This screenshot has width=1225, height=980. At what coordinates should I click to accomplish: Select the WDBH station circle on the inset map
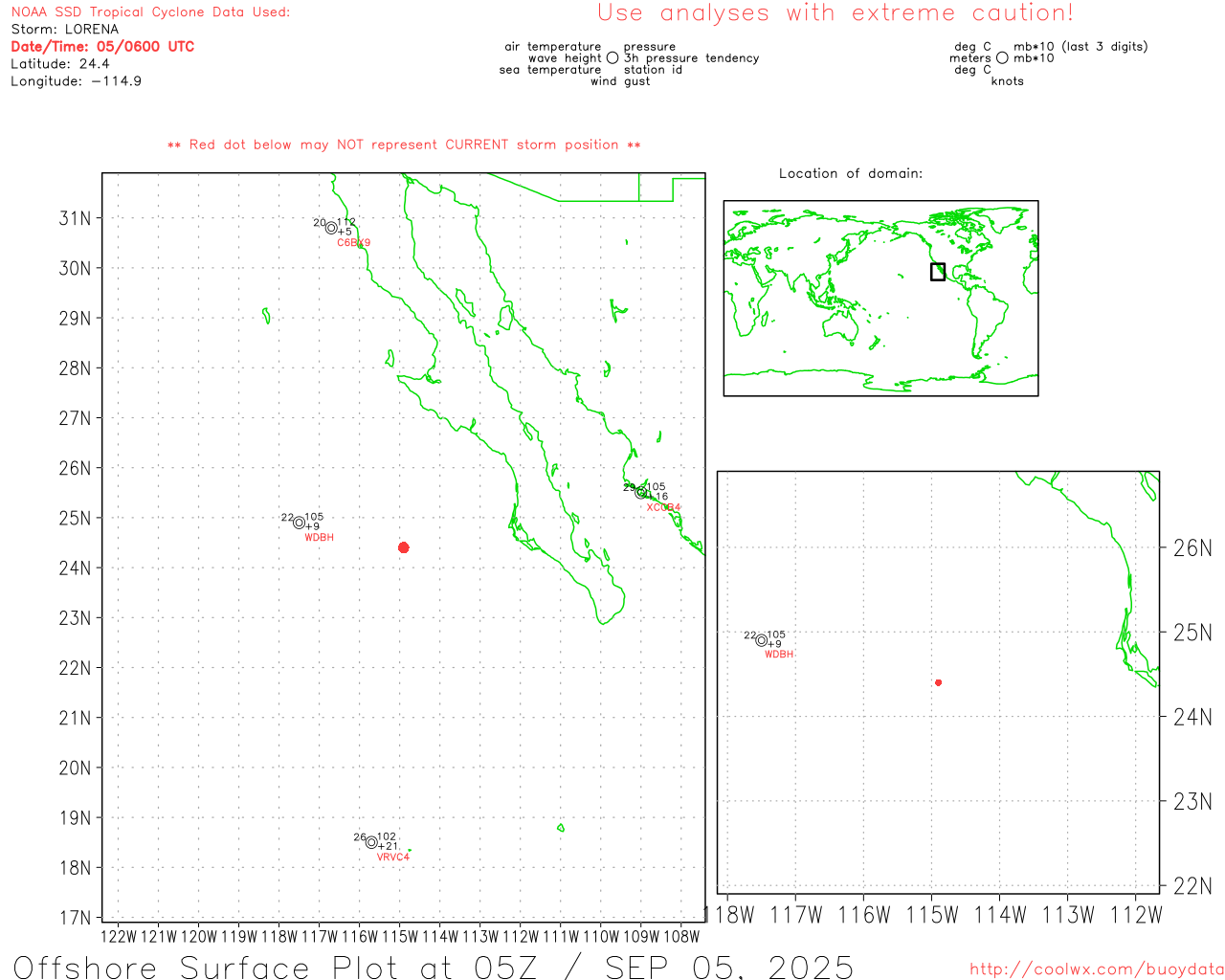pos(762,640)
